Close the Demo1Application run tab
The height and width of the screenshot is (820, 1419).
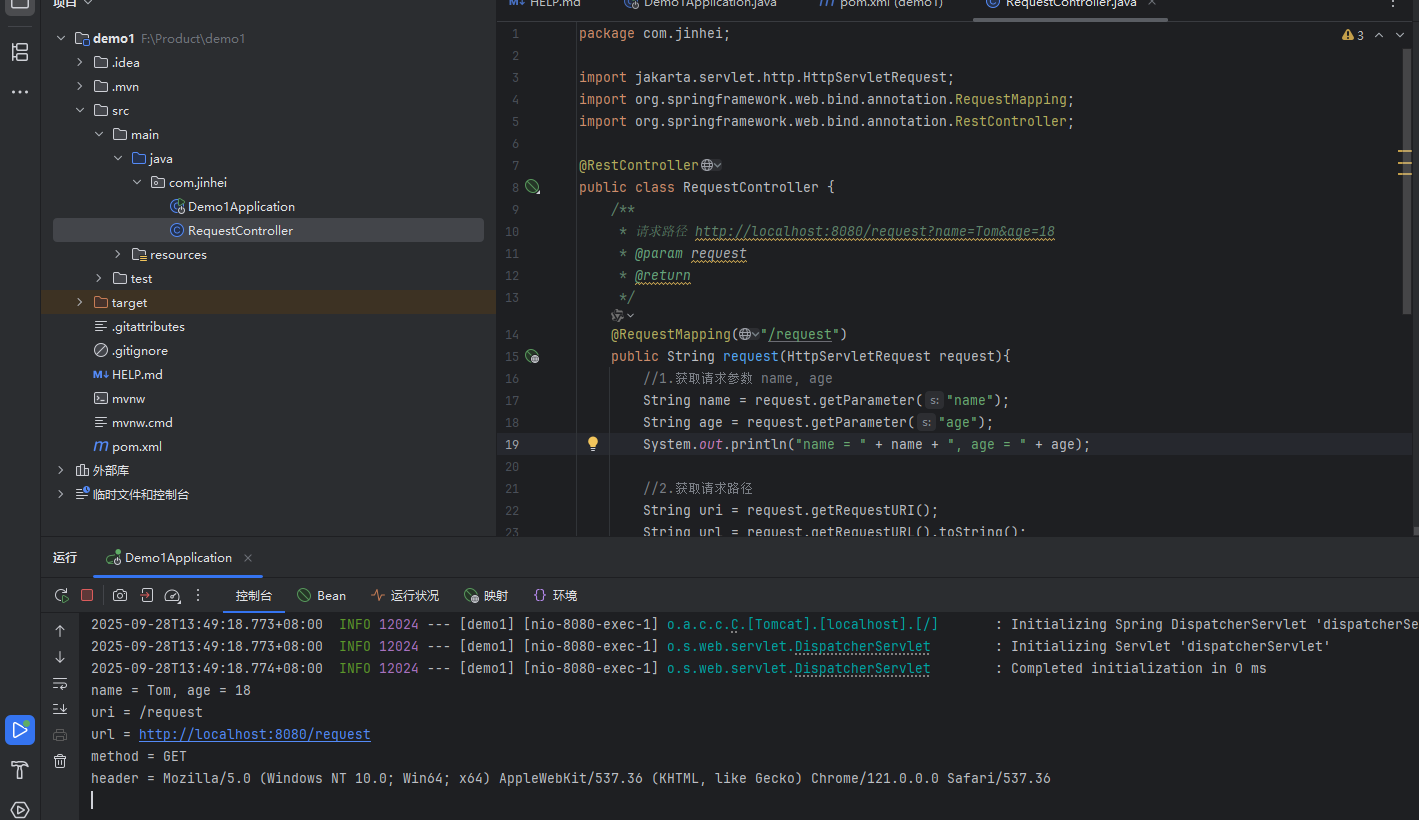[x=248, y=558]
